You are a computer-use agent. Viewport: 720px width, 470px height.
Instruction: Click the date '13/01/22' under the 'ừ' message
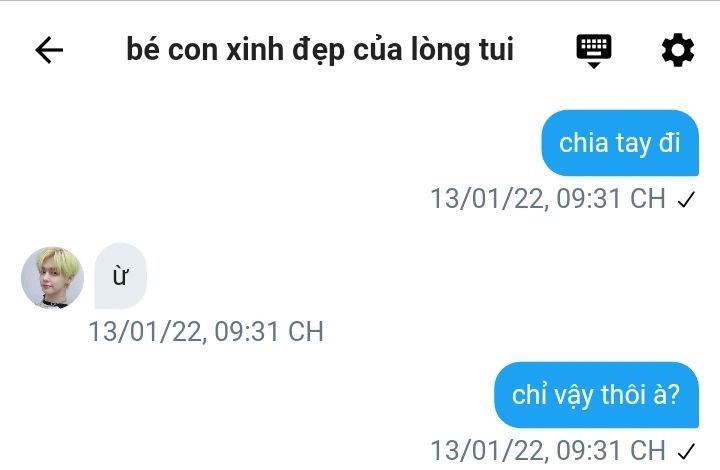(147, 331)
